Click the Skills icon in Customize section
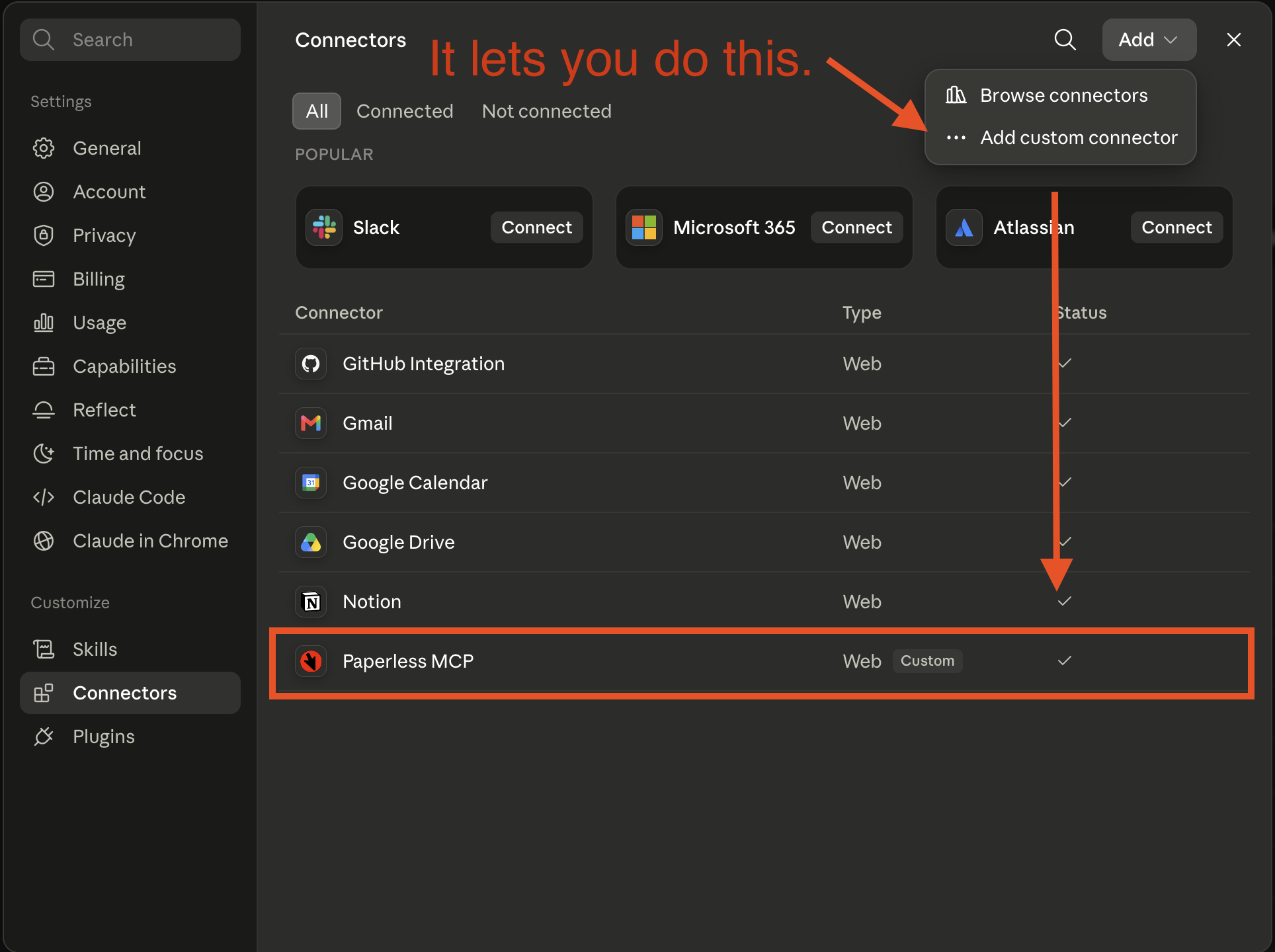Viewport: 1275px width, 952px height. [44, 649]
